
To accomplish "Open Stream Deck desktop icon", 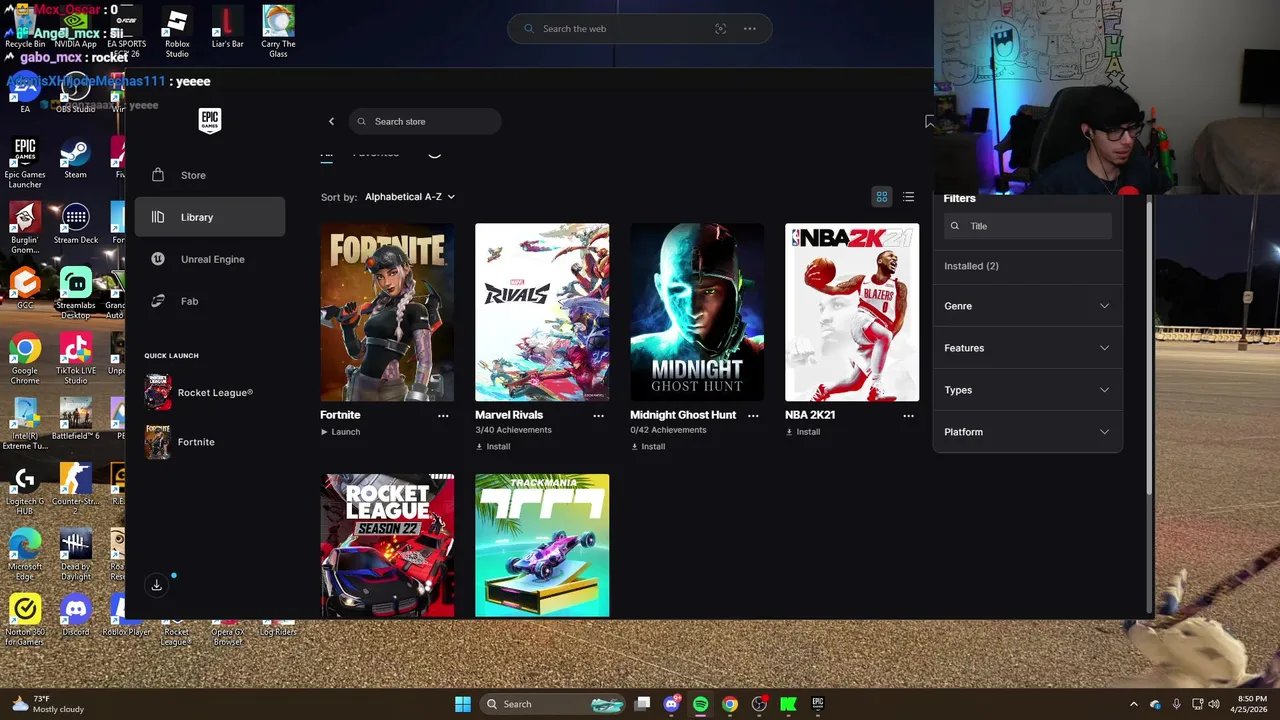I will pos(76,225).
